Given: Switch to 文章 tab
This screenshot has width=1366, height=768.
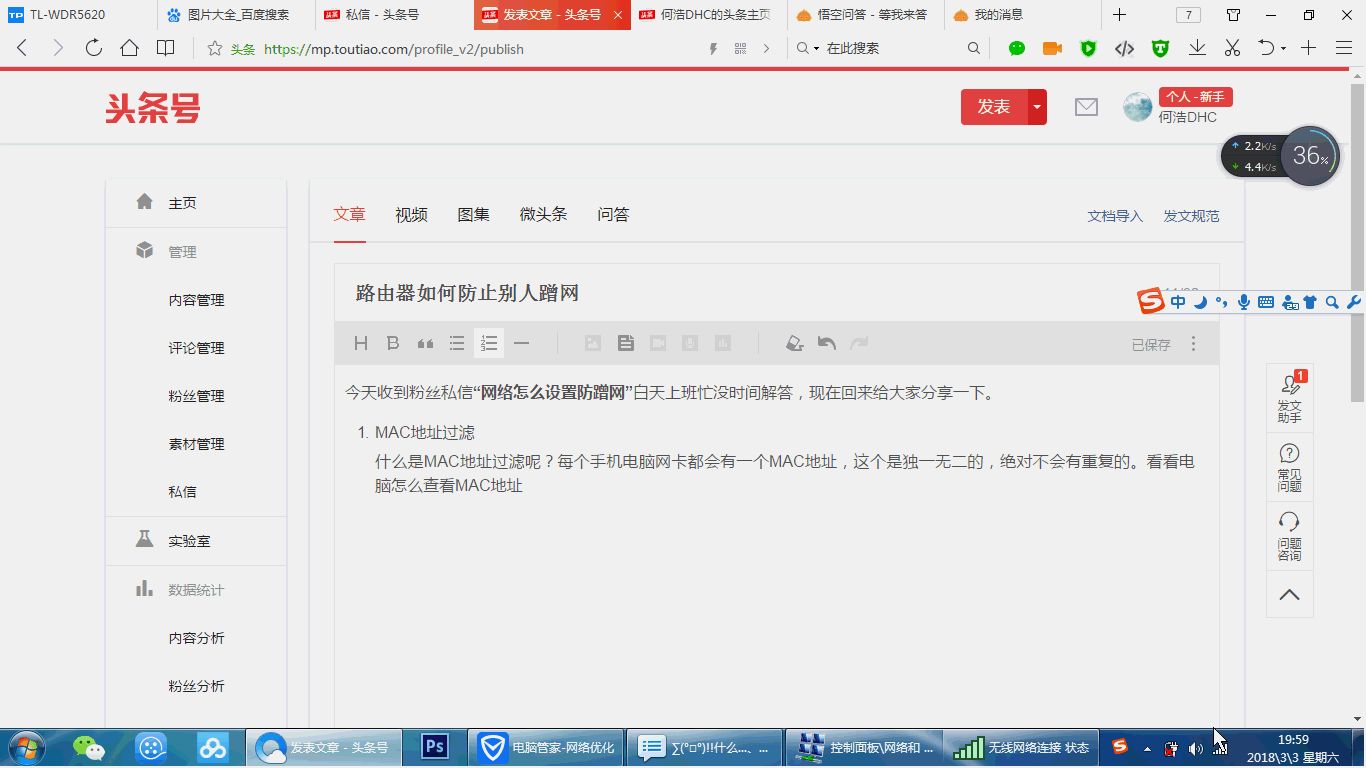Looking at the screenshot, I should (349, 214).
